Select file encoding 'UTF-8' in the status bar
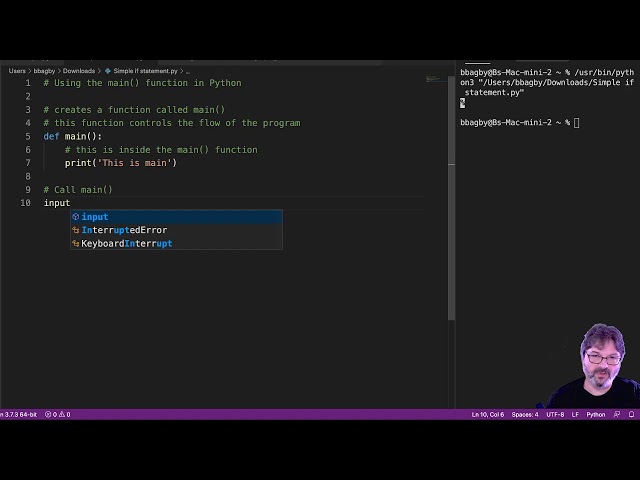Image resolution: width=640 pixels, height=480 pixels. 555,414
